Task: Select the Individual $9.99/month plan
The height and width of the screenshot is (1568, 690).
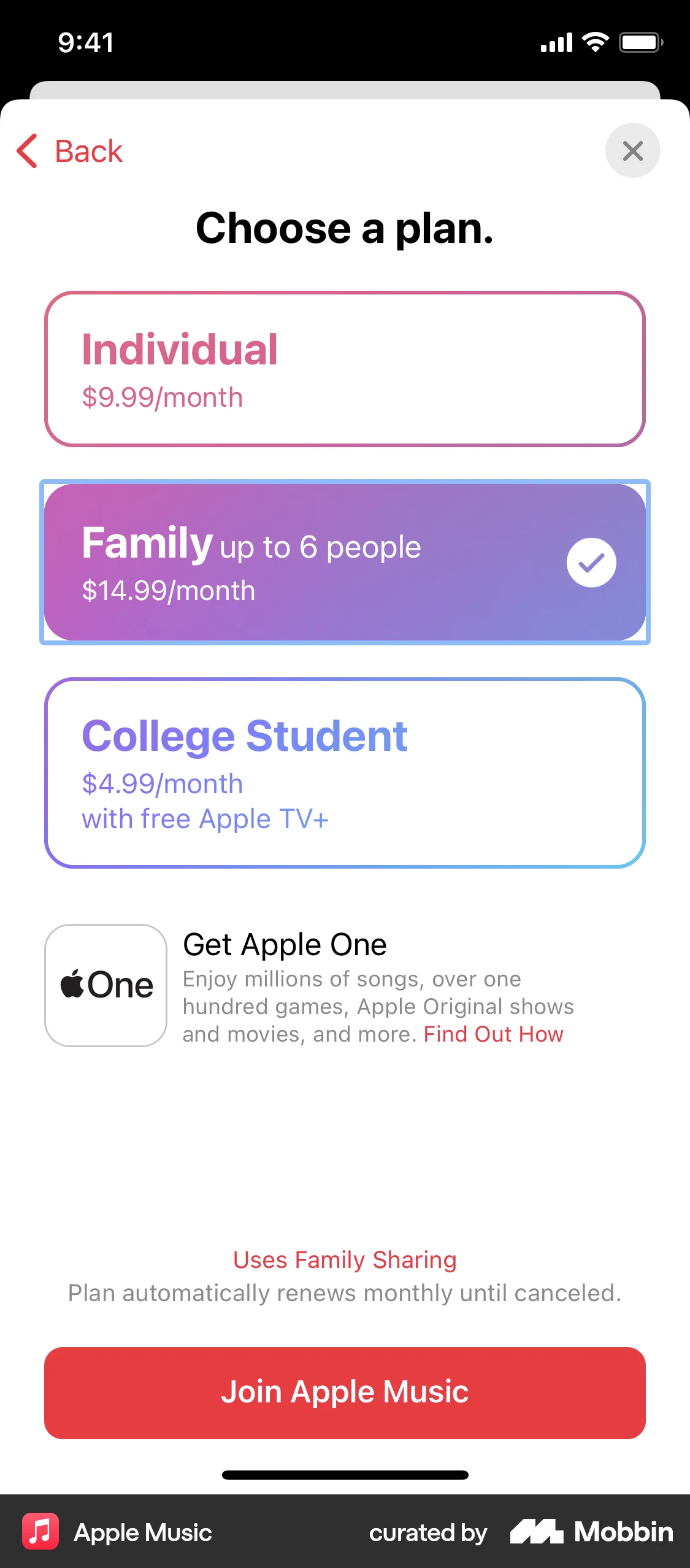Action: tap(345, 369)
